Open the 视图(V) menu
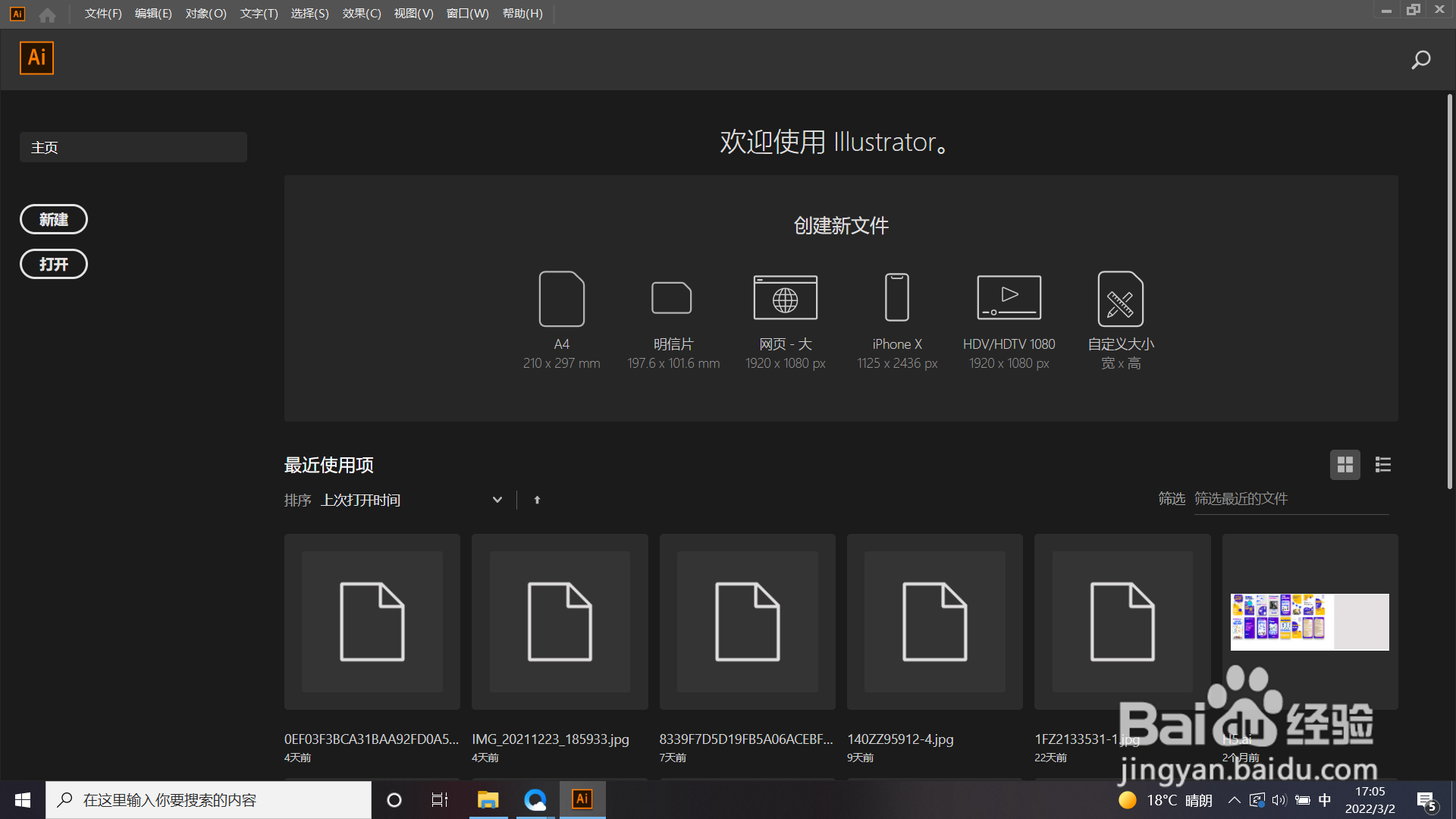 414,14
